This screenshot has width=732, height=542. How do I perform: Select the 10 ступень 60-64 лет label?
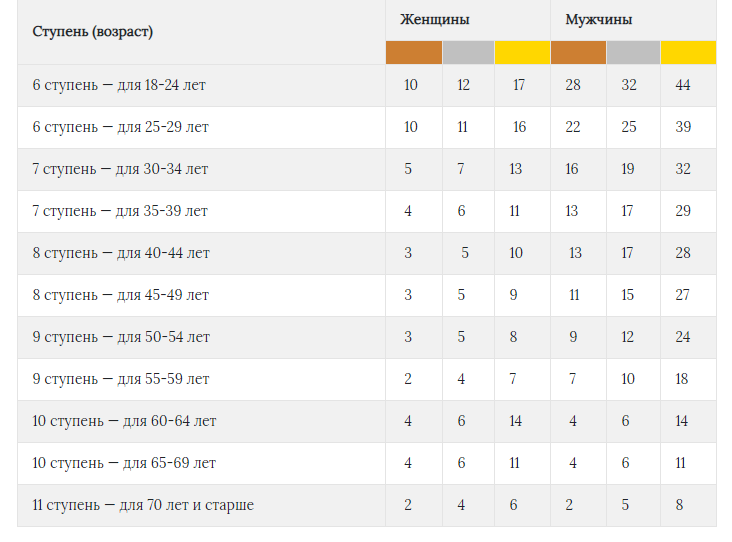[x=124, y=421]
